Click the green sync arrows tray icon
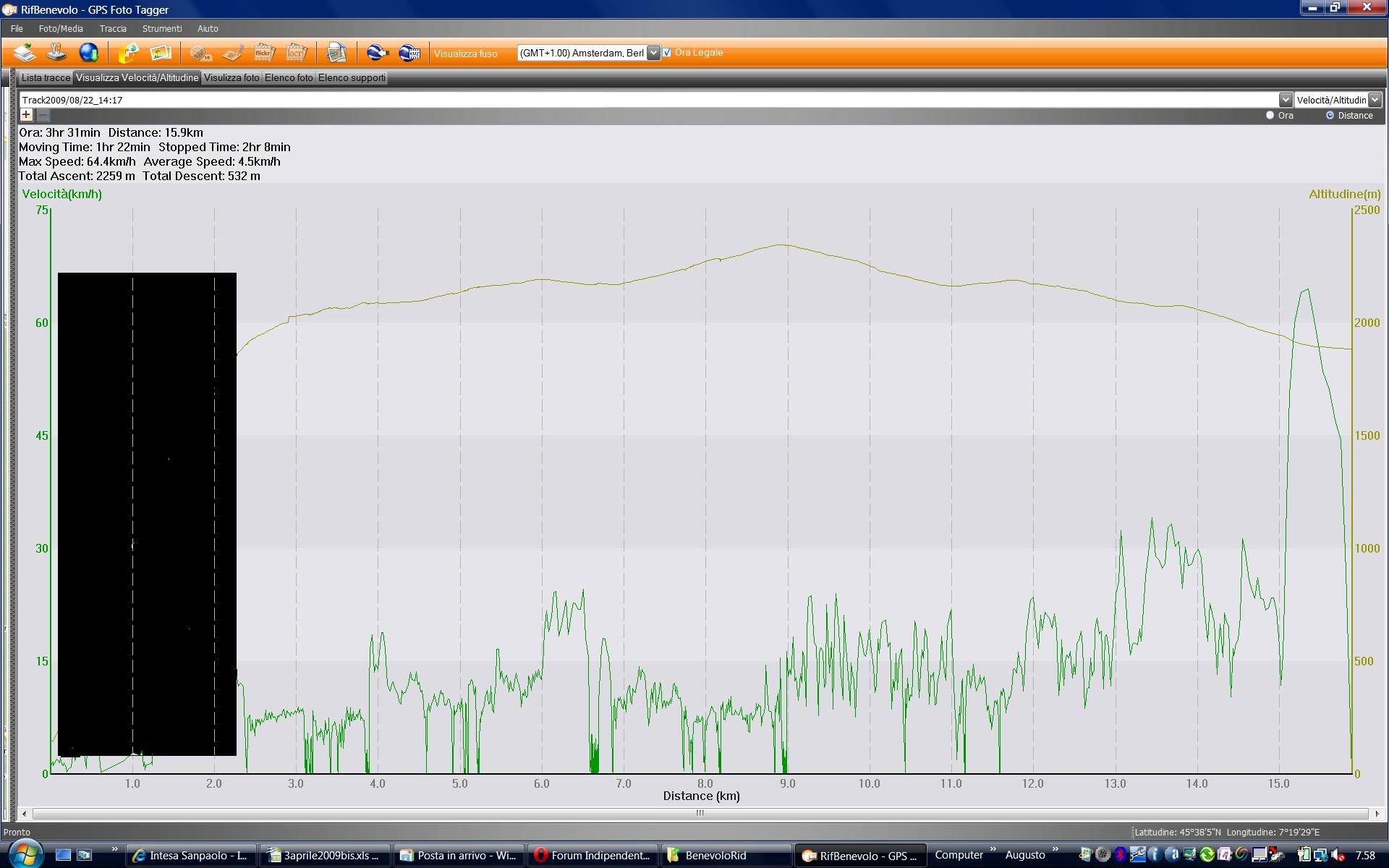 [x=1207, y=854]
